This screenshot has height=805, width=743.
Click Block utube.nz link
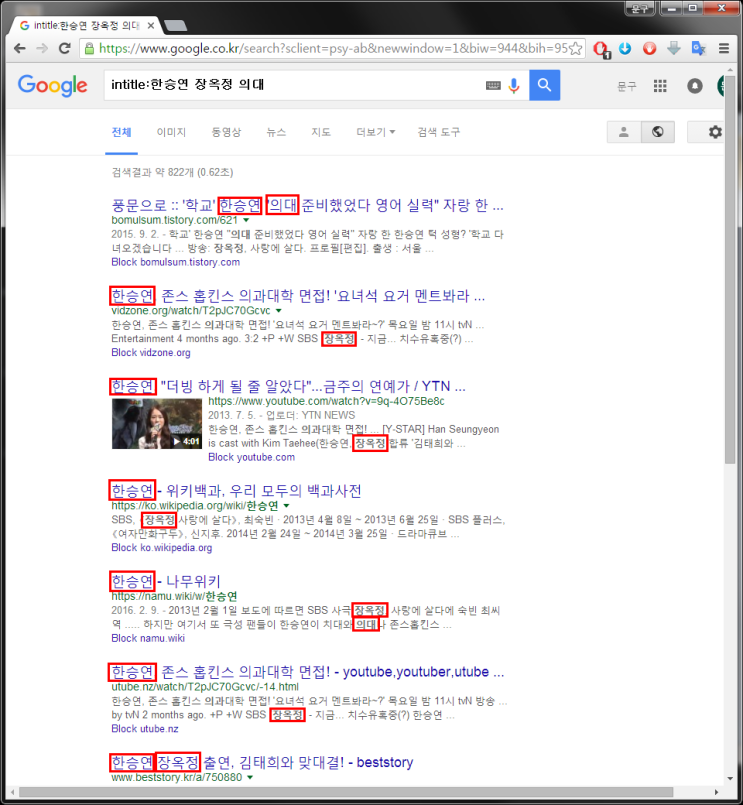(x=145, y=729)
